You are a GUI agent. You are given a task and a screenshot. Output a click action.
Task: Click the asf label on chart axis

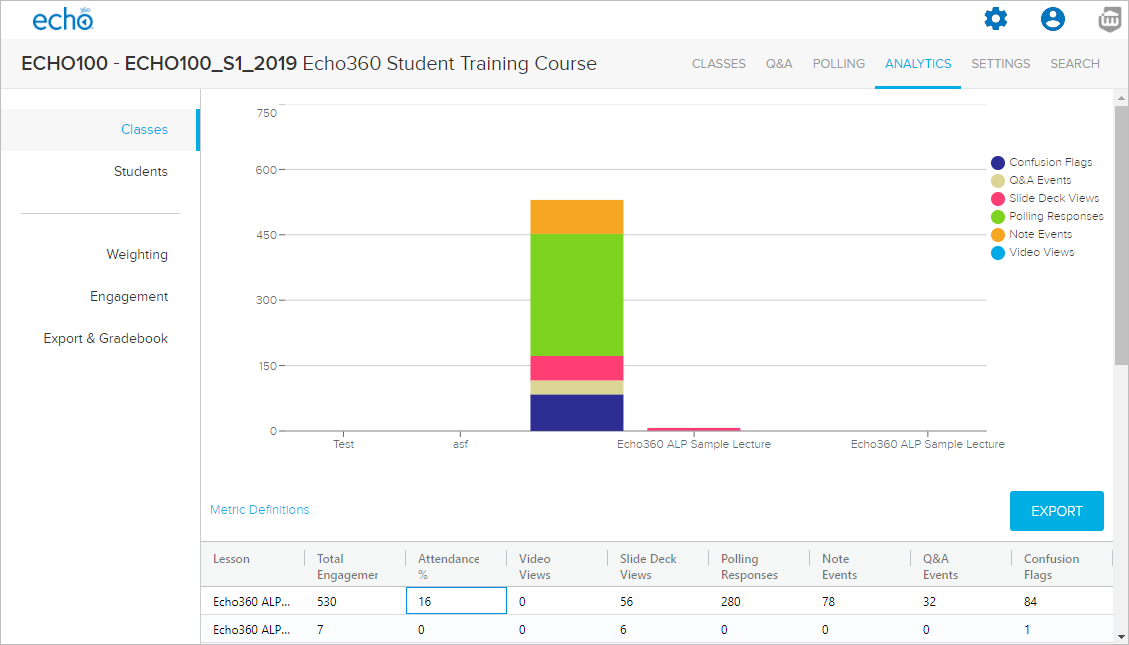point(460,444)
